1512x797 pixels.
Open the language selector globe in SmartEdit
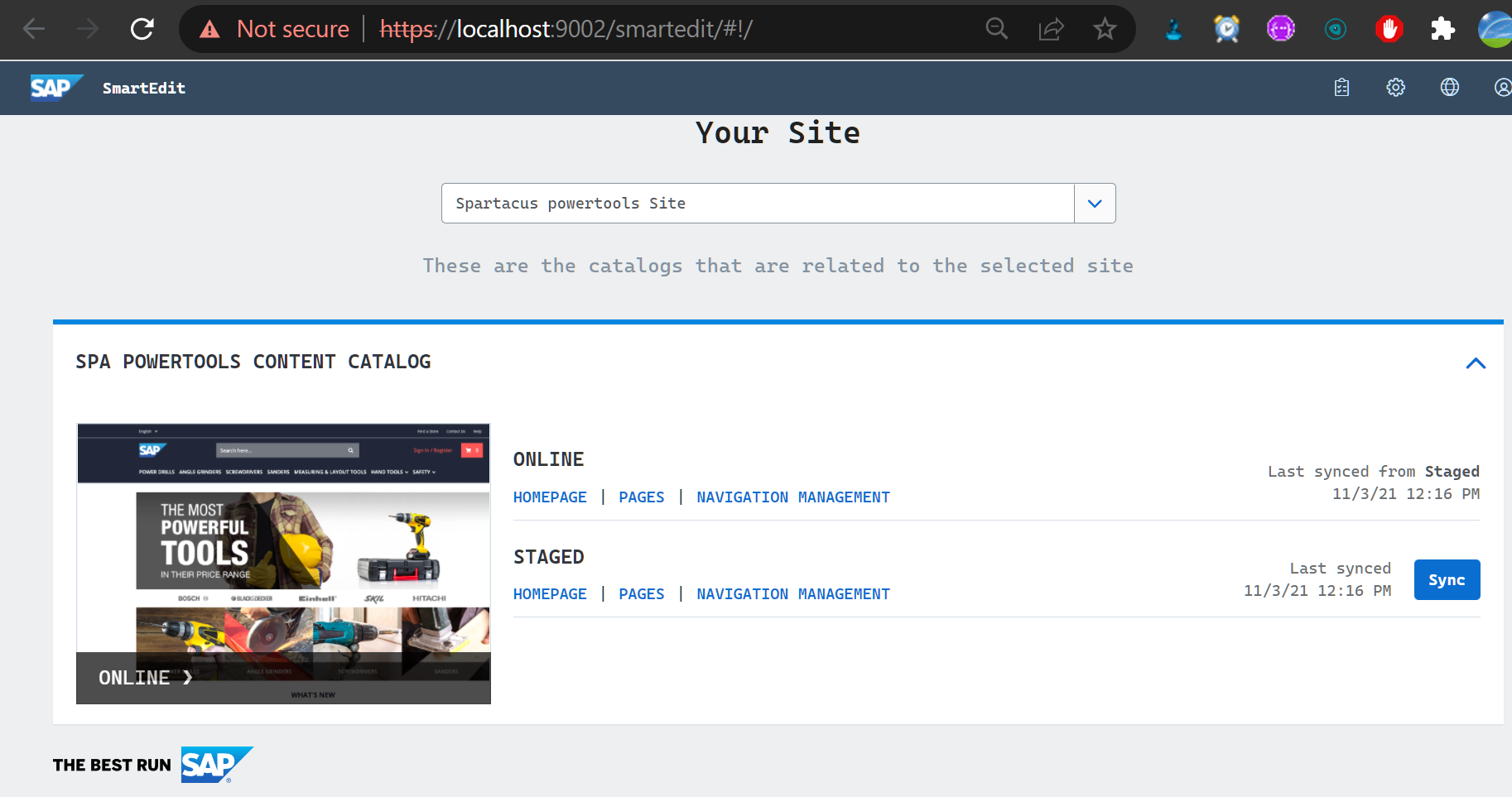pos(1450,87)
